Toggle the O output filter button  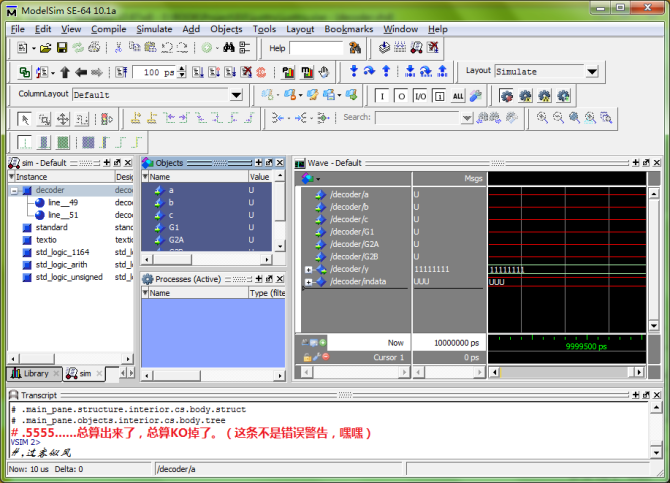point(401,96)
